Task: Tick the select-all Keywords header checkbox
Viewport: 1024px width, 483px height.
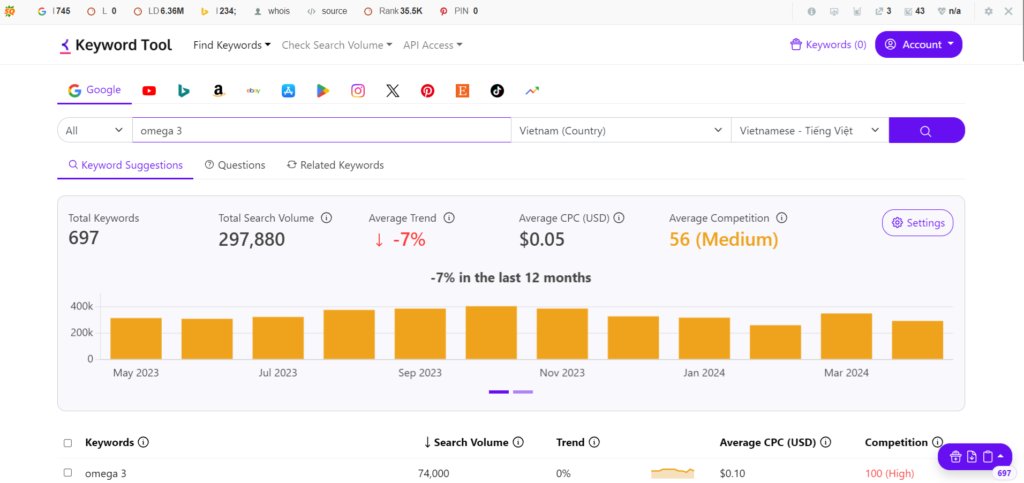Action: point(68,443)
